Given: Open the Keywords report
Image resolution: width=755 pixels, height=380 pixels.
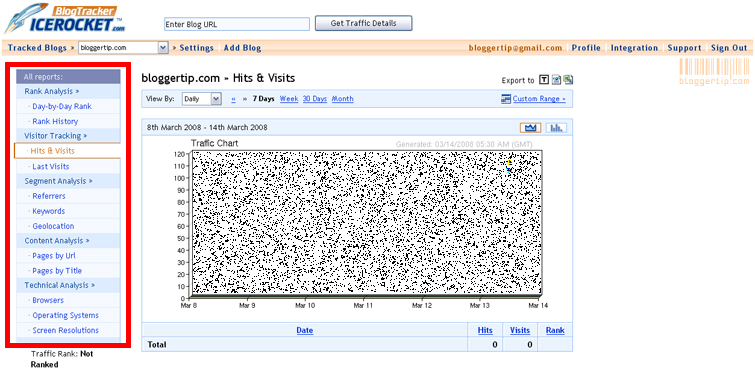Looking at the screenshot, I should [x=49, y=211].
